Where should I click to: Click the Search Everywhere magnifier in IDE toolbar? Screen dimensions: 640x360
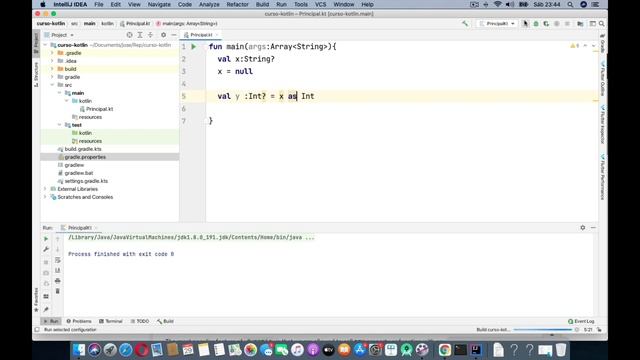(x=602, y=24)
